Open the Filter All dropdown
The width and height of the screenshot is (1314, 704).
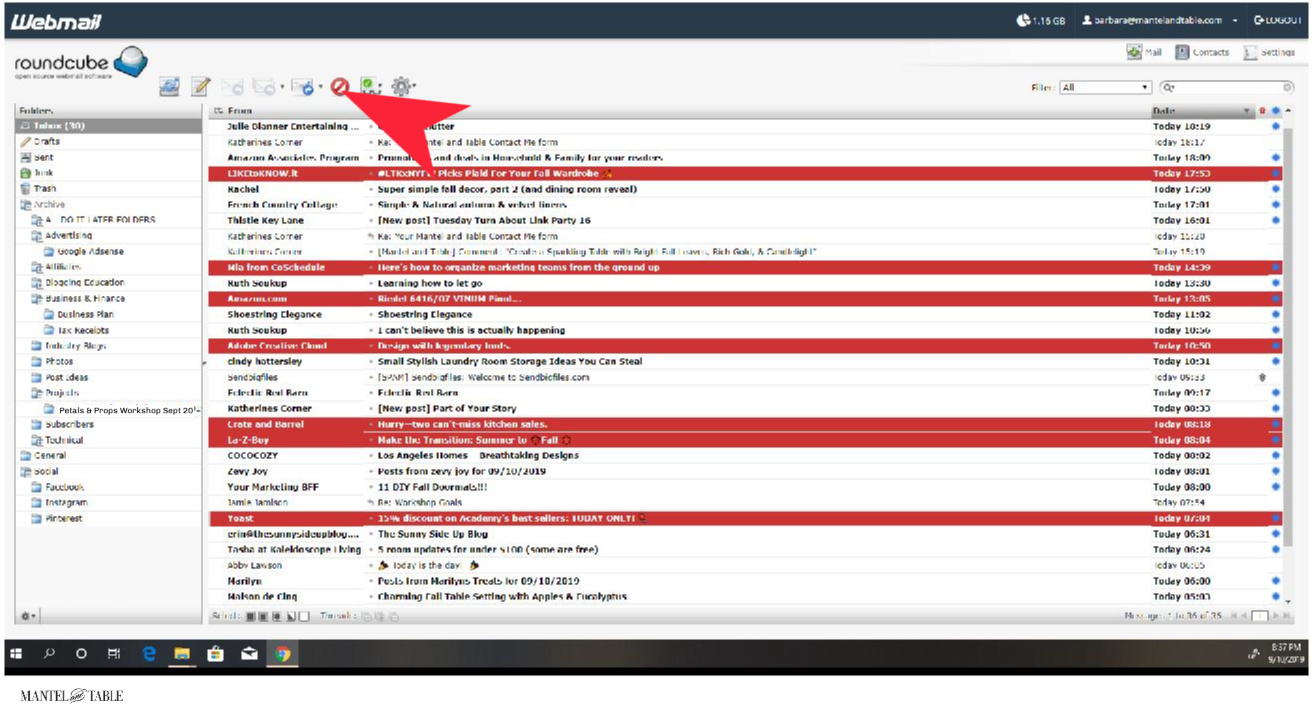click(x=1105, y=88)
